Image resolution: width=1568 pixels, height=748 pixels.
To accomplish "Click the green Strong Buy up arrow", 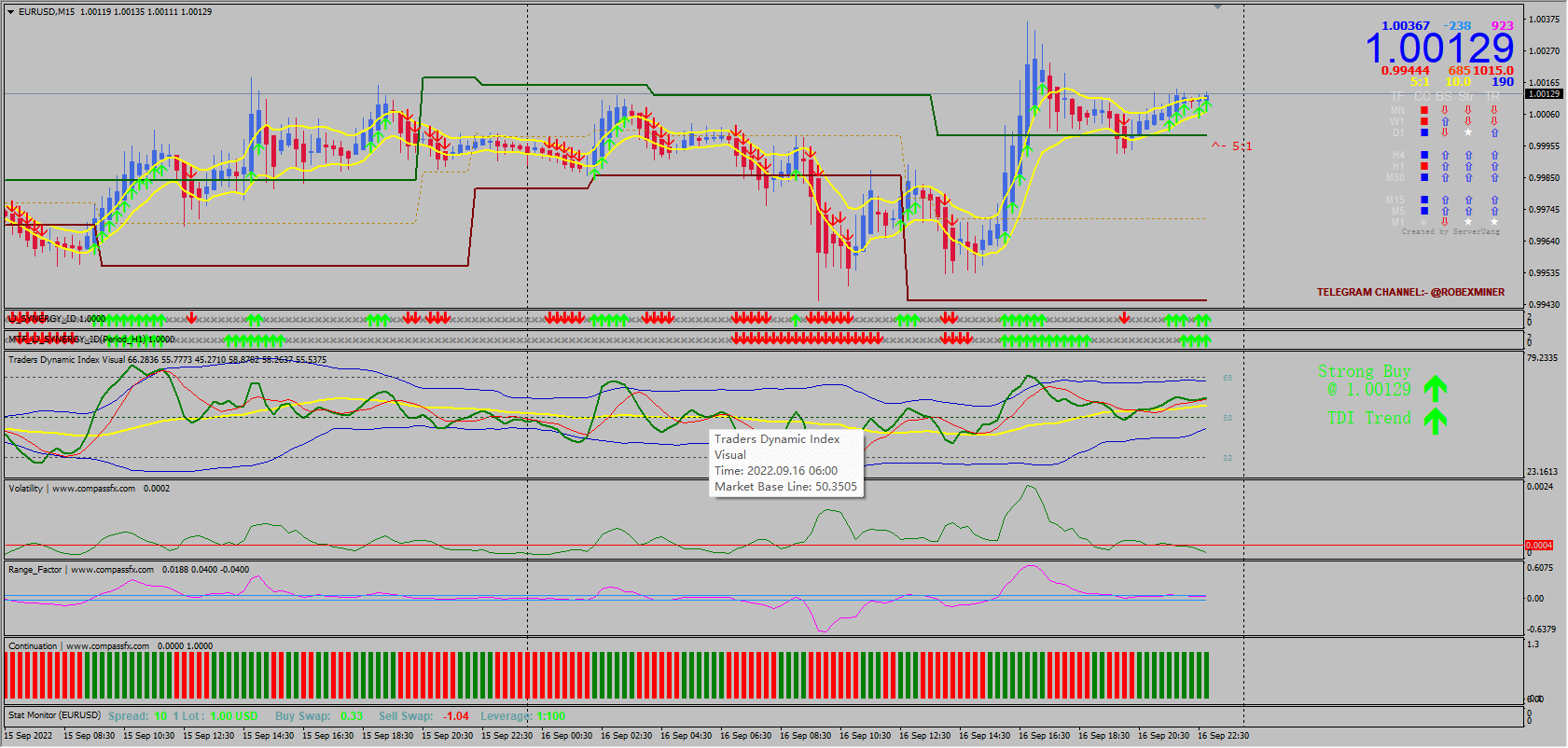I will 1436,388.
